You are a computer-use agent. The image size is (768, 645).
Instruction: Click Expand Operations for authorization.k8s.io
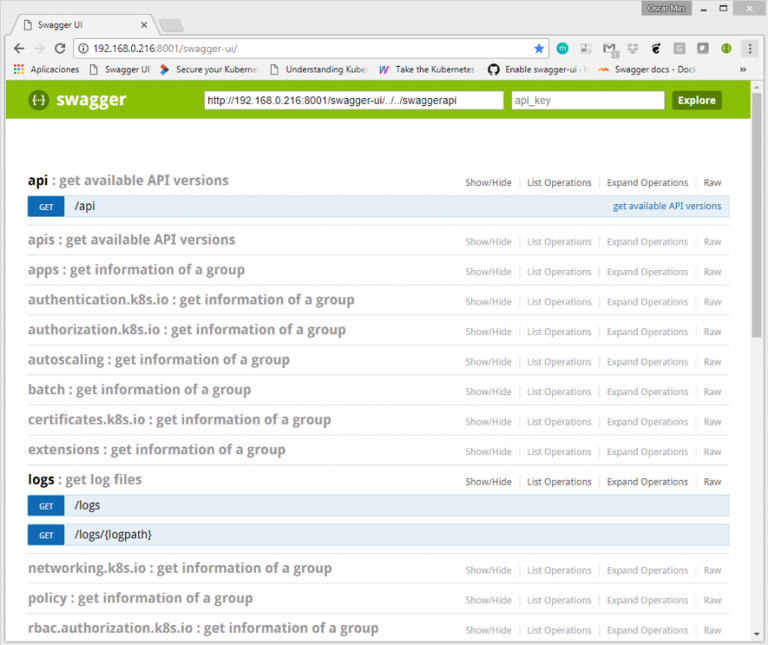(x=647, y=332)
